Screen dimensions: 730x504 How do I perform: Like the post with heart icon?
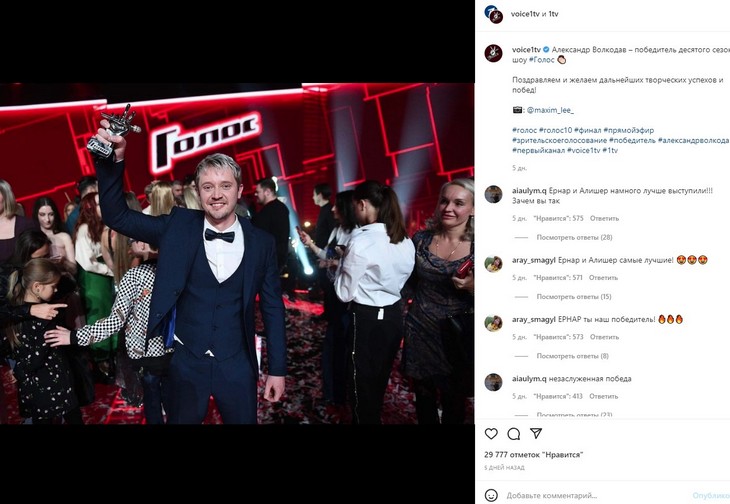[491, 434]
